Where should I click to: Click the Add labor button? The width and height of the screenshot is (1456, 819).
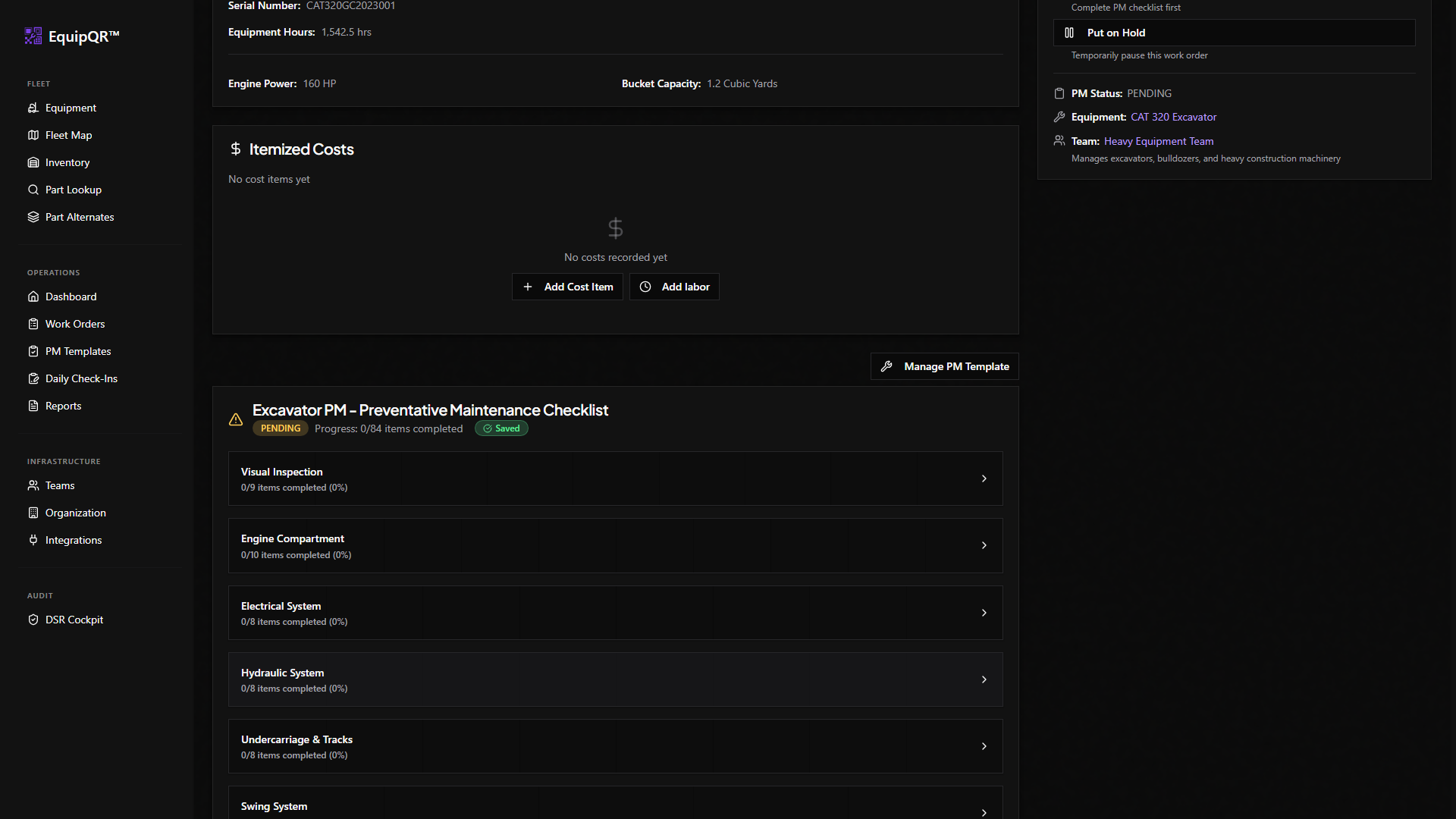click(674, 287)
